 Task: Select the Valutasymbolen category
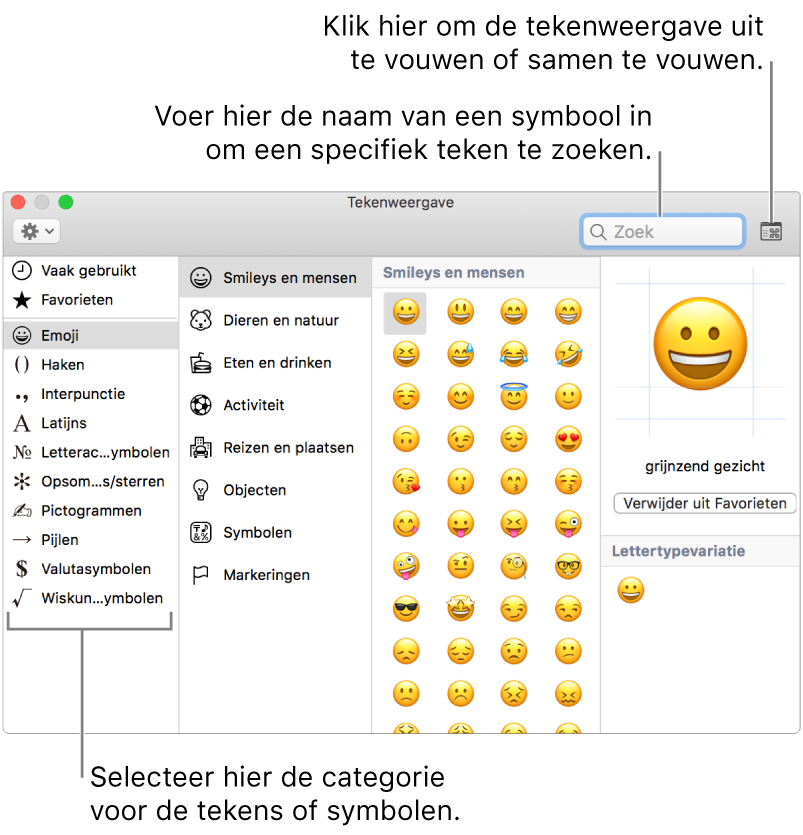89,569
